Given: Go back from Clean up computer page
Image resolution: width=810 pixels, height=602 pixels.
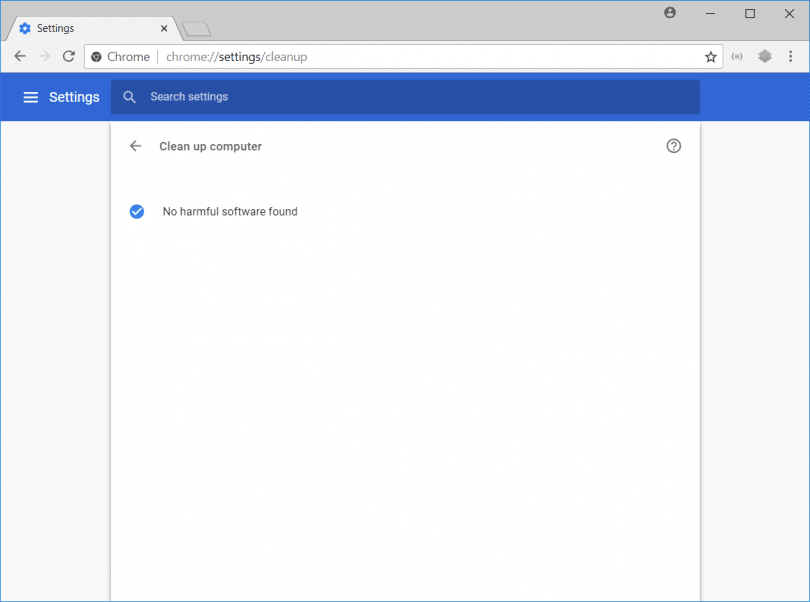Looking at the screenshot, I should pos(136,146).
